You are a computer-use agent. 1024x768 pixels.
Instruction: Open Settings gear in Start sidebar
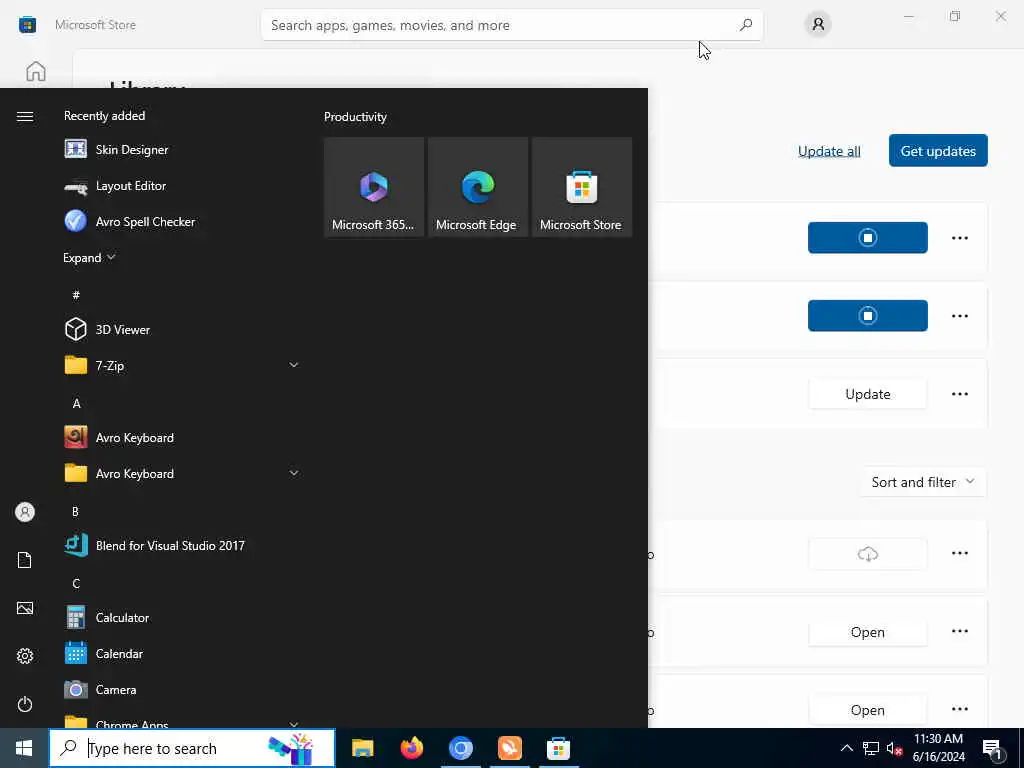(x=25, y=656)
